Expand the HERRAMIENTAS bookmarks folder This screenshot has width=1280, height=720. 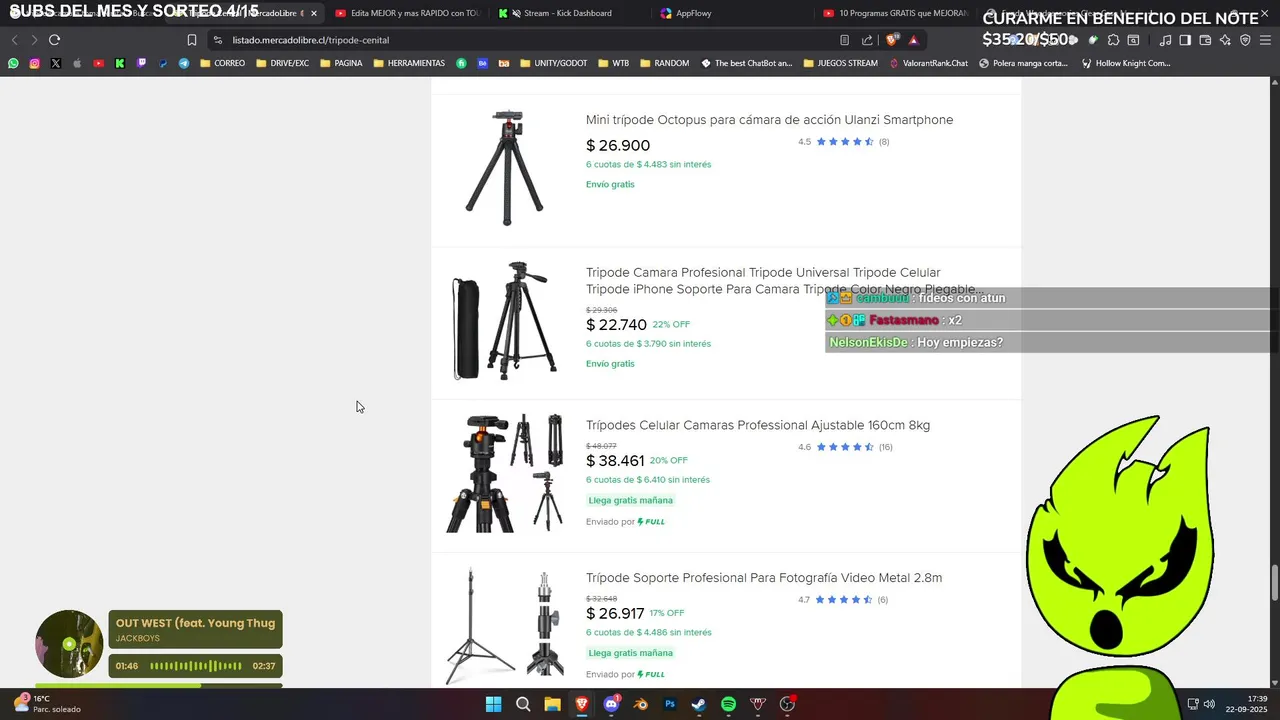409,63
